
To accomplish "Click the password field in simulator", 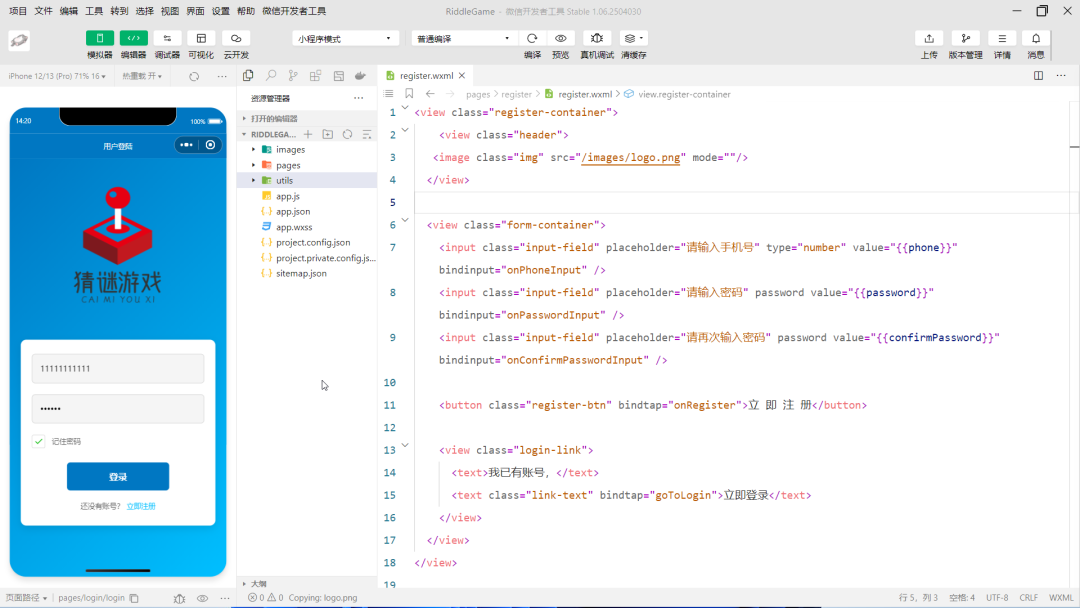I will tap(118, 408).
